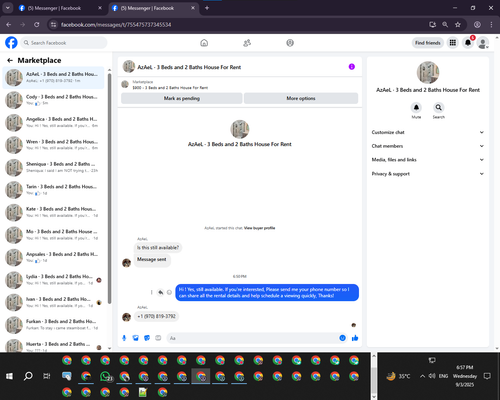500x400 pixels.
Task: Open WhatsApp in the taskbar
Action: [105, 376]
